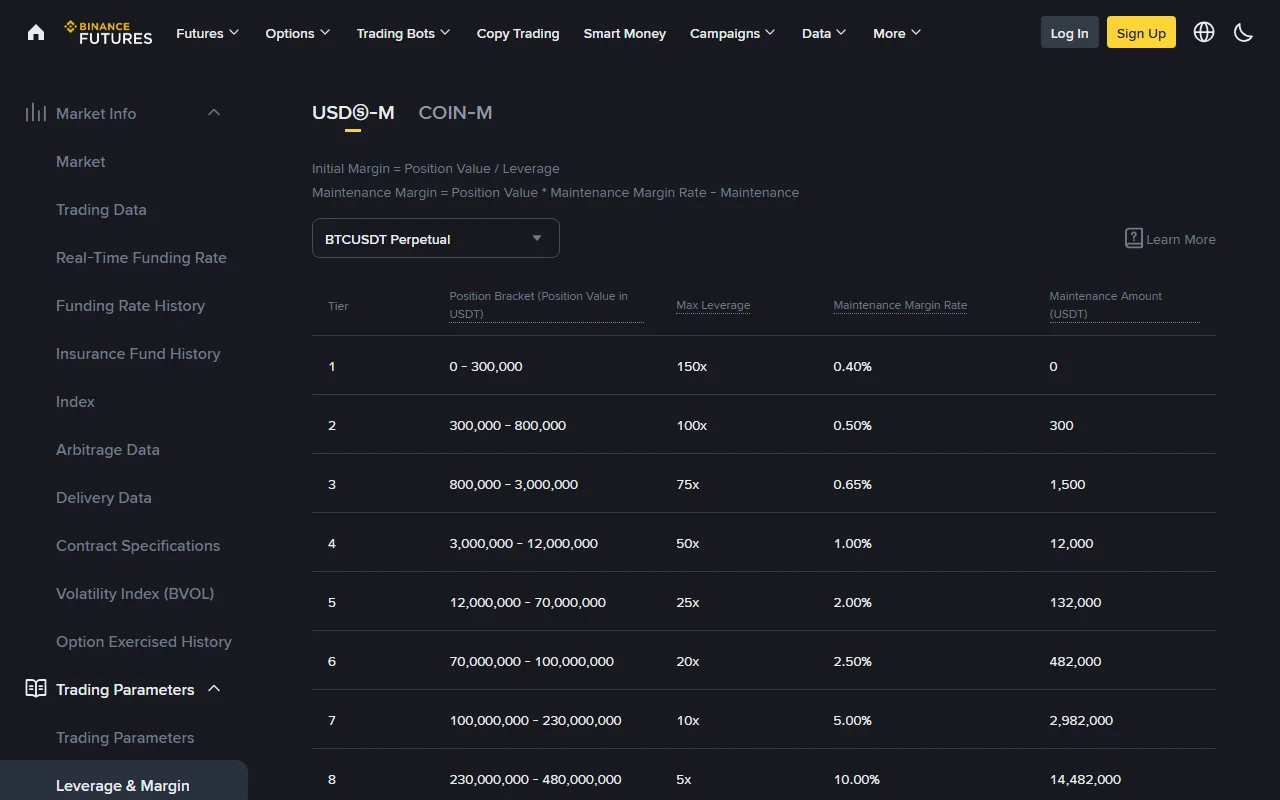
Task: Select Leverage & Margin in sidebar
Action: pos(123,785)
